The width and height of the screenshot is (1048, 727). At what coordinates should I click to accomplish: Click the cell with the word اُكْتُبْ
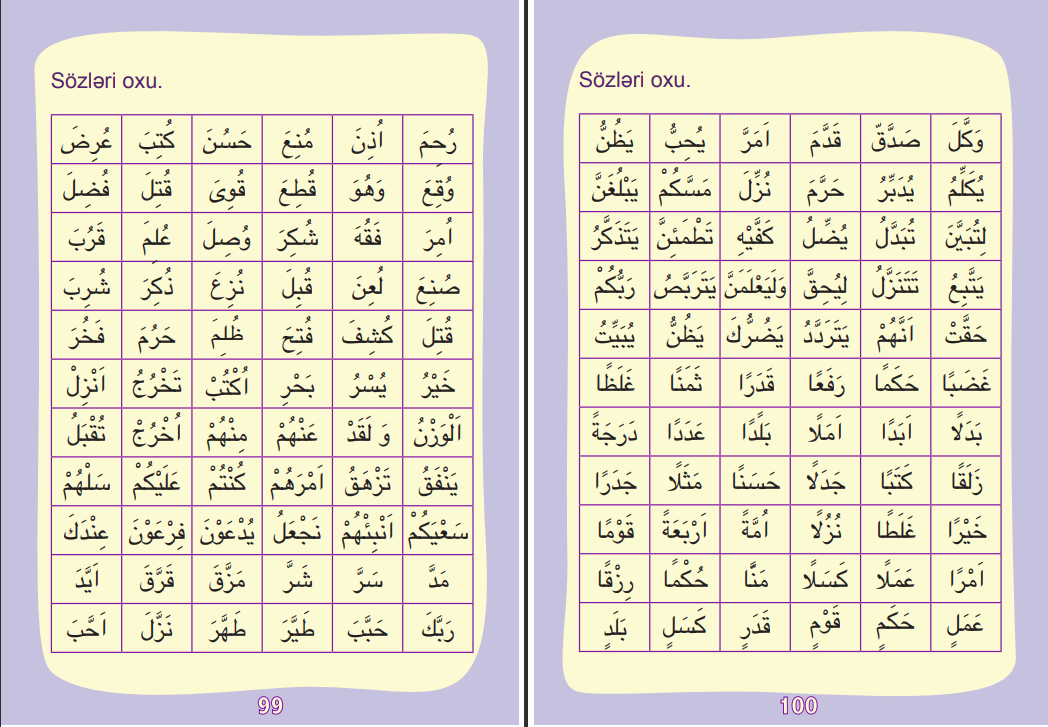click(226, 385)
